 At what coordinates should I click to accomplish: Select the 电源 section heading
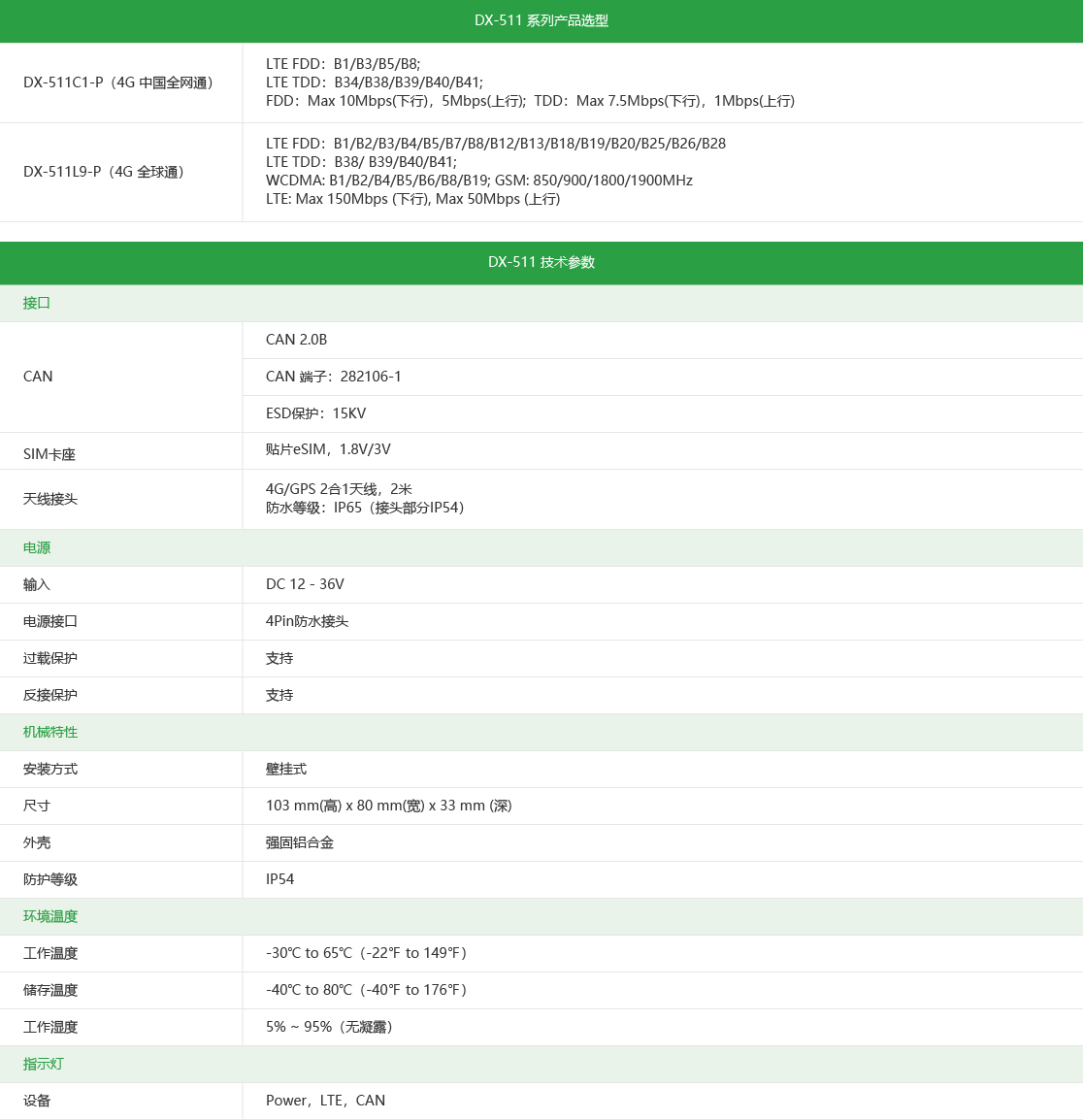tap(37, 547)
